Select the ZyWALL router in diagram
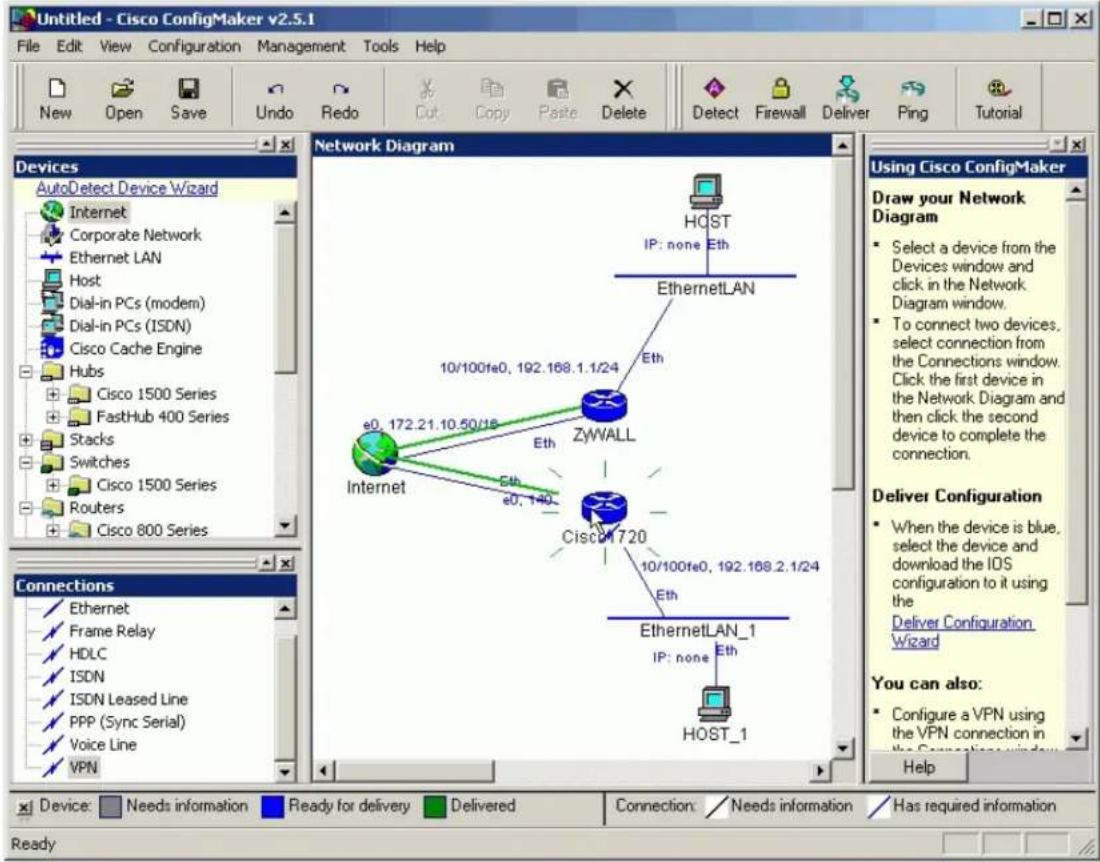Screen dimensions: 1100x862 [604, 406]
